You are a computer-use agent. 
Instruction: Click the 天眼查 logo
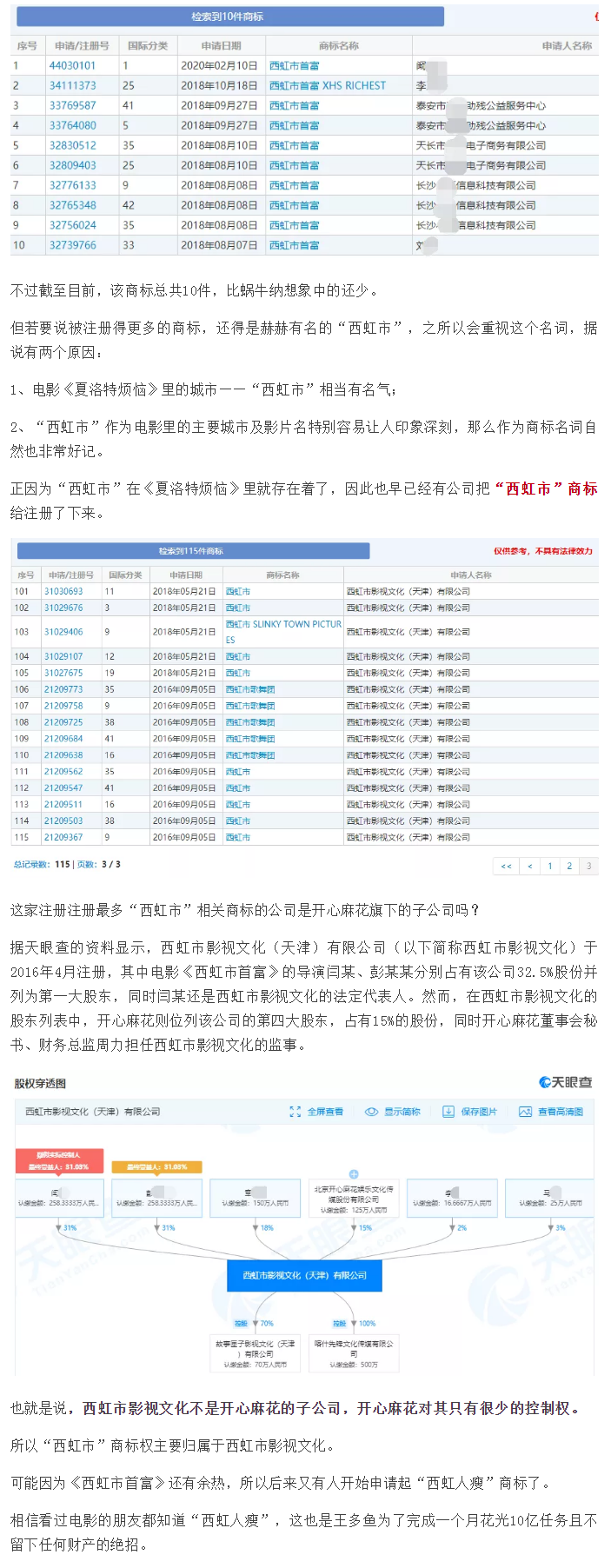(566, 1082)
